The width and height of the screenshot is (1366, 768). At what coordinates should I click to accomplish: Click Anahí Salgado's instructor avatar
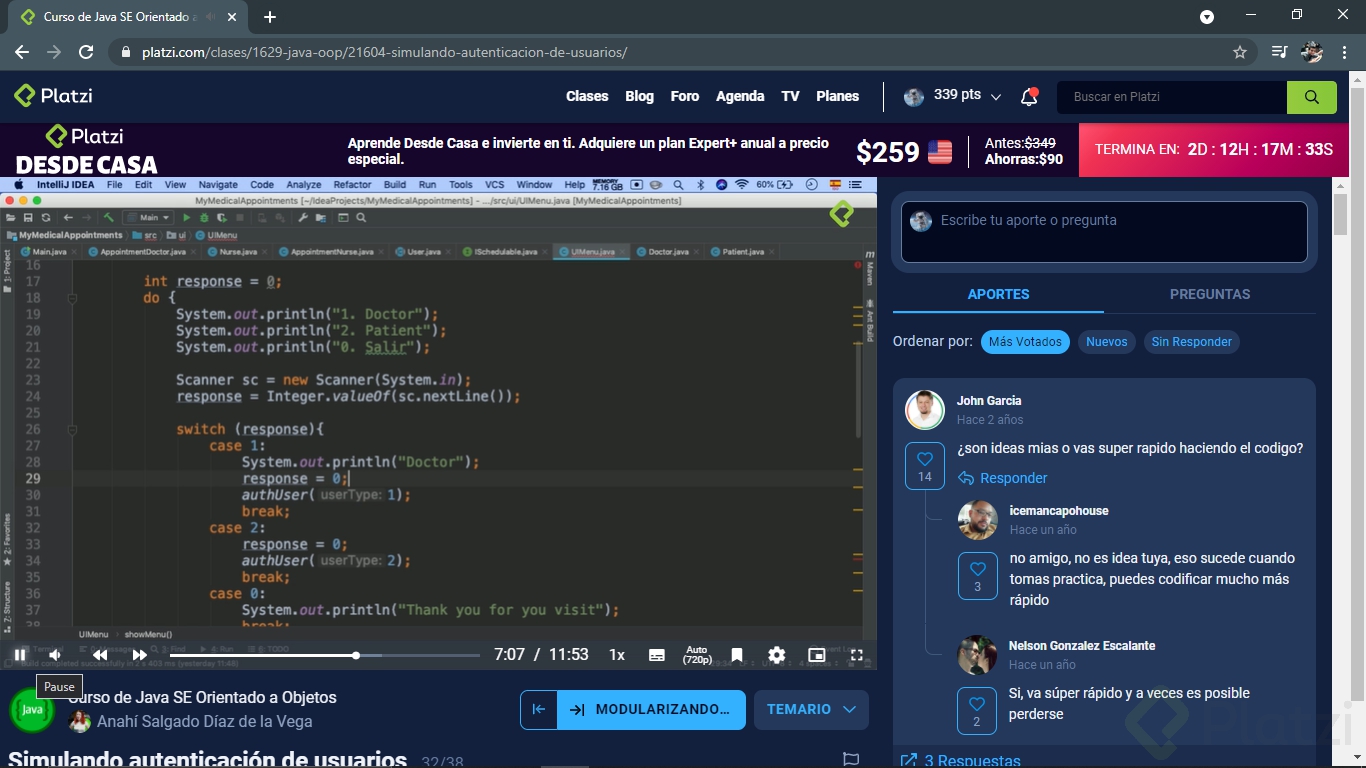pos(80,722)
